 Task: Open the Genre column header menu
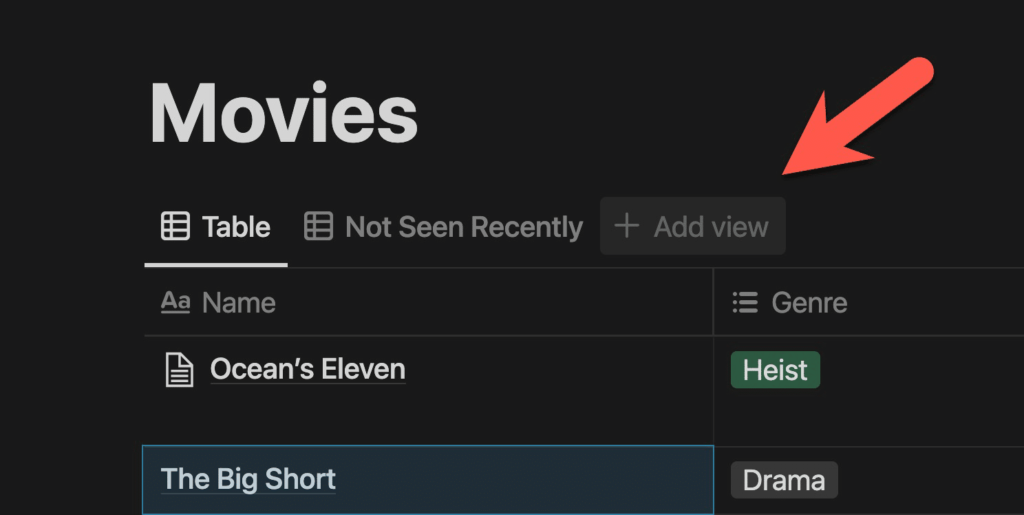869,302
